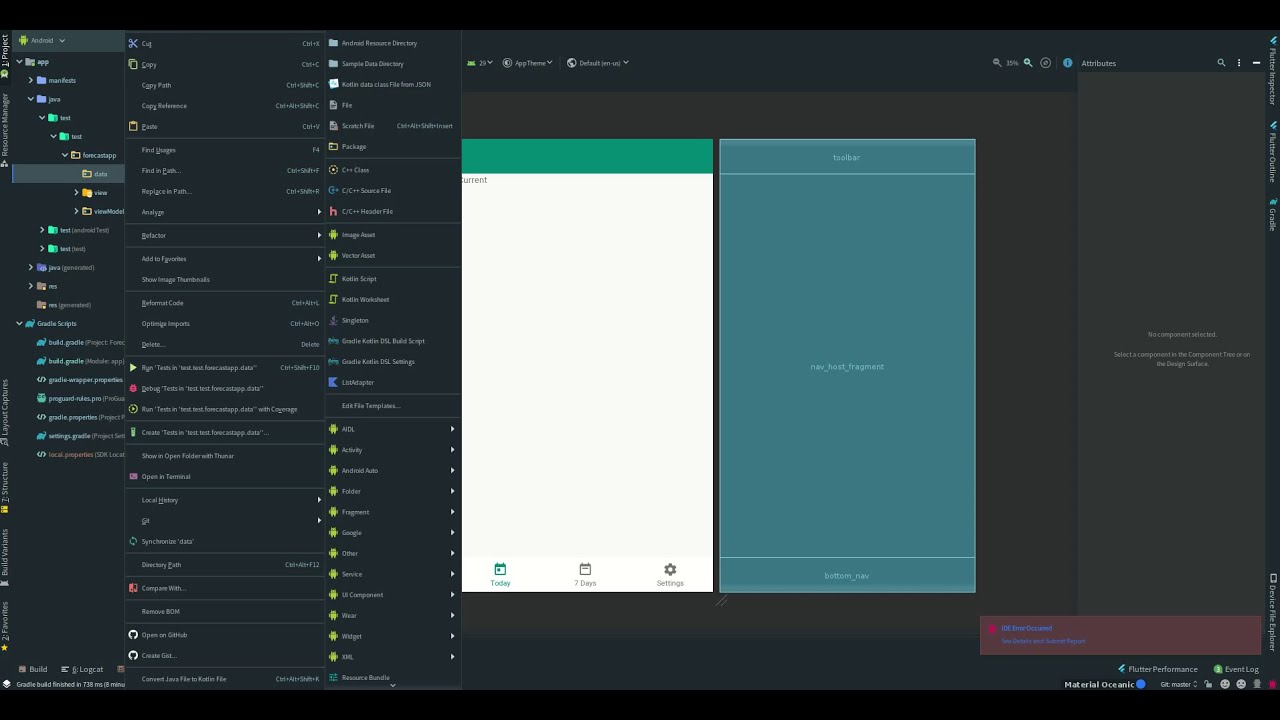Click the Run with Coverage icon
Screen dimensions: 1280x720
click(x=133, y=409)
